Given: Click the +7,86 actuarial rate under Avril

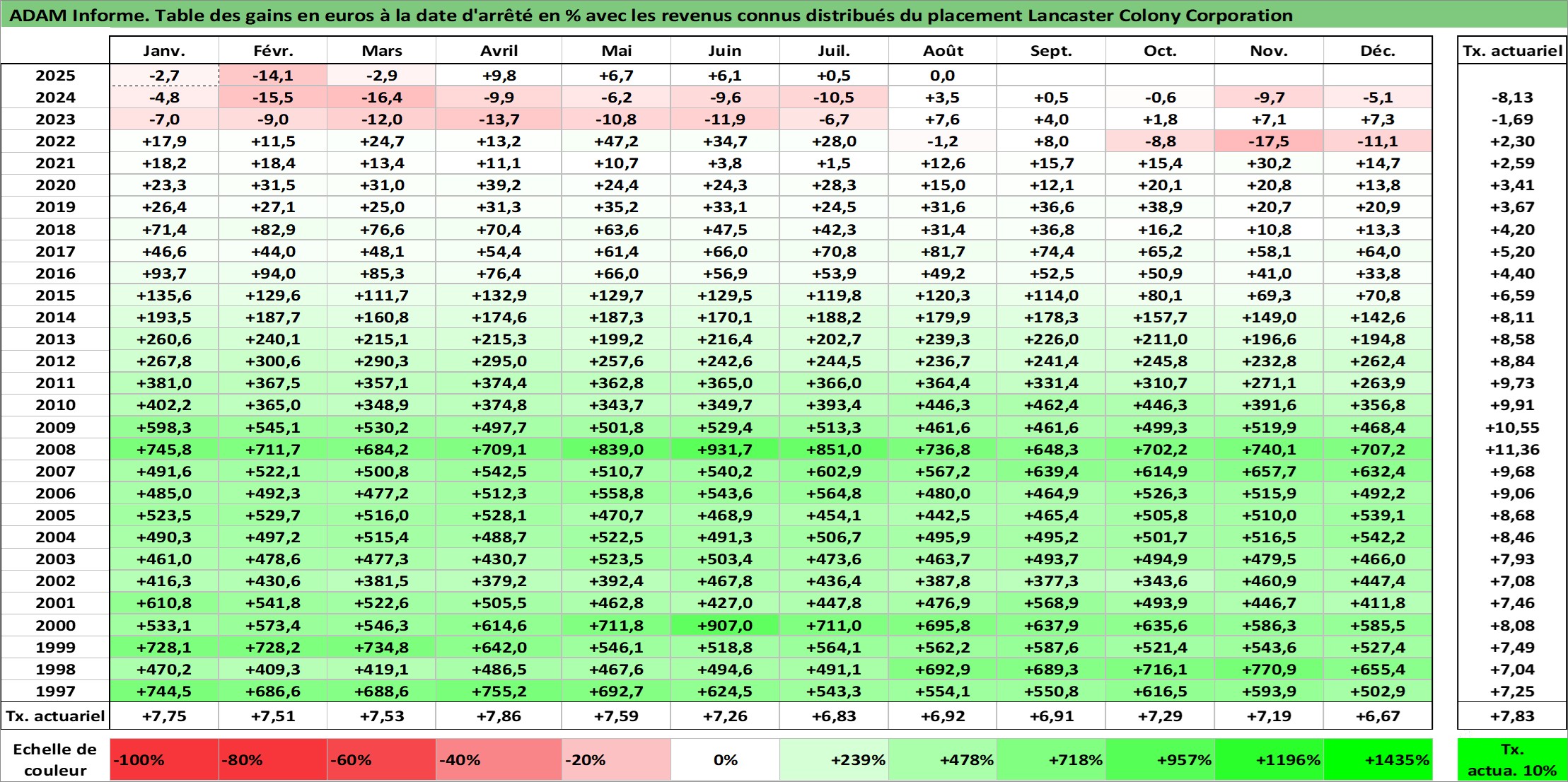Looking at the screenshot, I should (499, 716).
